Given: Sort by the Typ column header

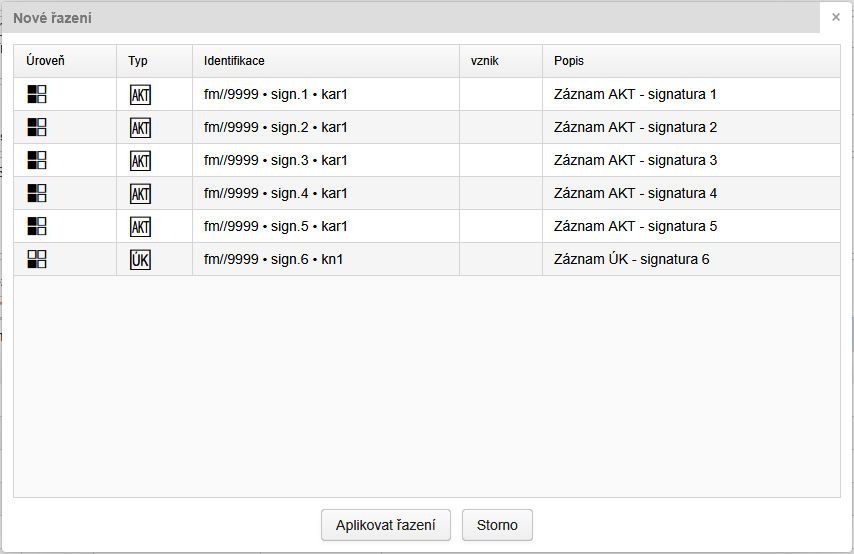Looking at the screenshot, I should 138,61.
